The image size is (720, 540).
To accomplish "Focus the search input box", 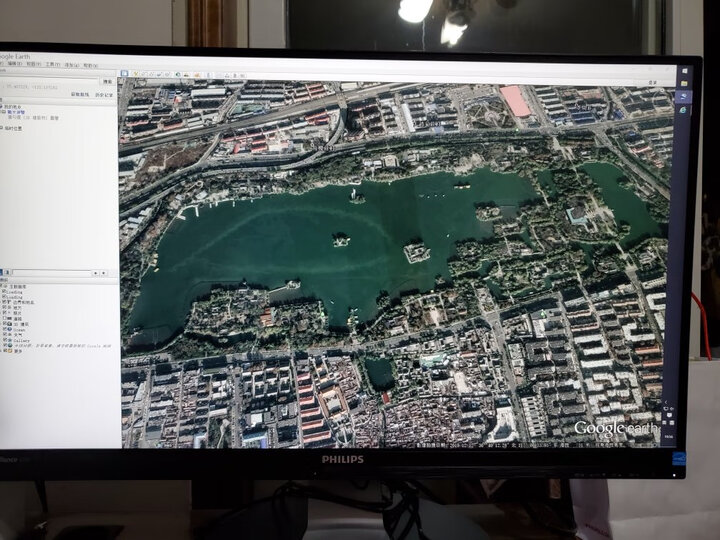I will click(x=49, y=81).
